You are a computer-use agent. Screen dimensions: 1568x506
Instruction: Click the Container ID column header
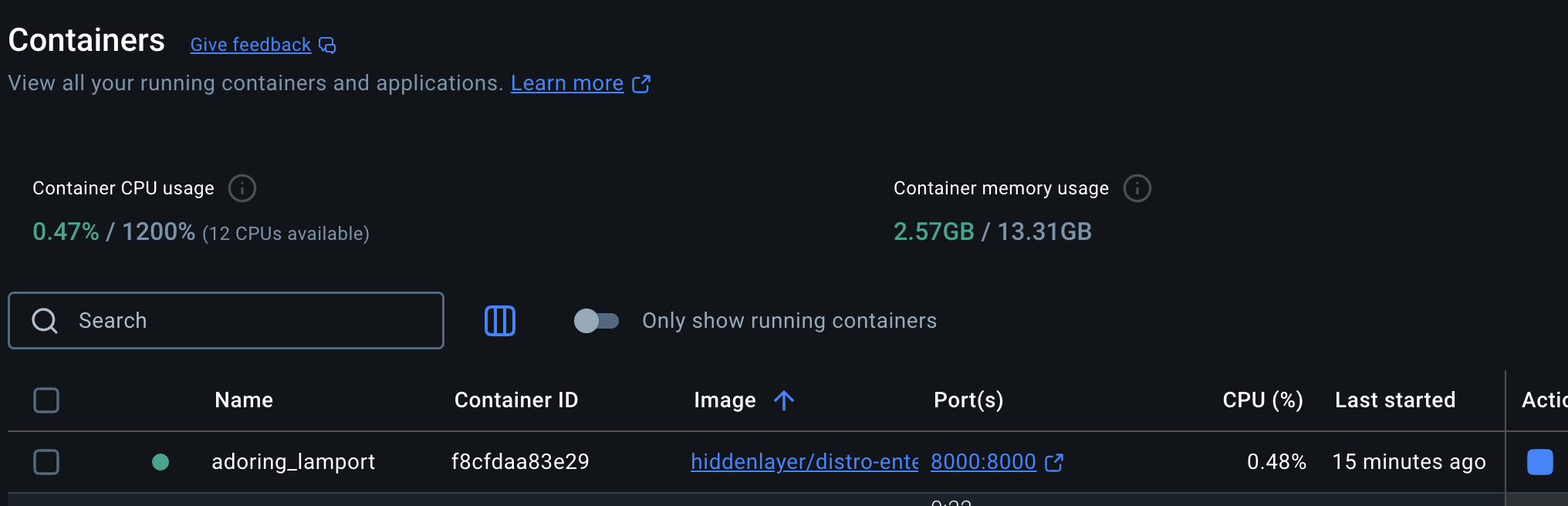click(516, 400)
